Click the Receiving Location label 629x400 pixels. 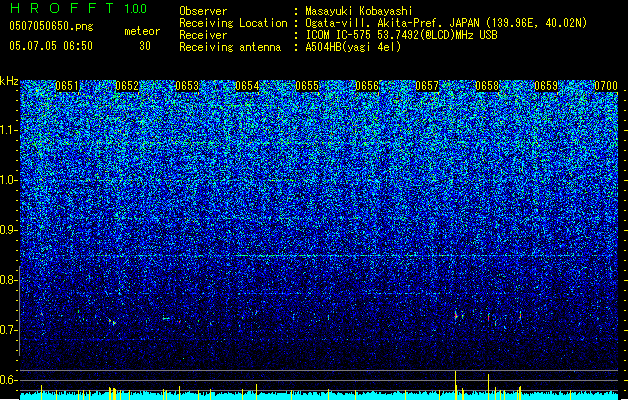(233, 23)
